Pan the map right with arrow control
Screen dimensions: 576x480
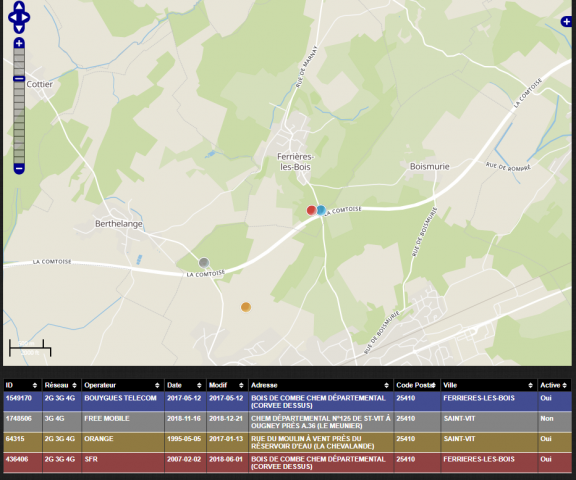[x=25, y=17]
